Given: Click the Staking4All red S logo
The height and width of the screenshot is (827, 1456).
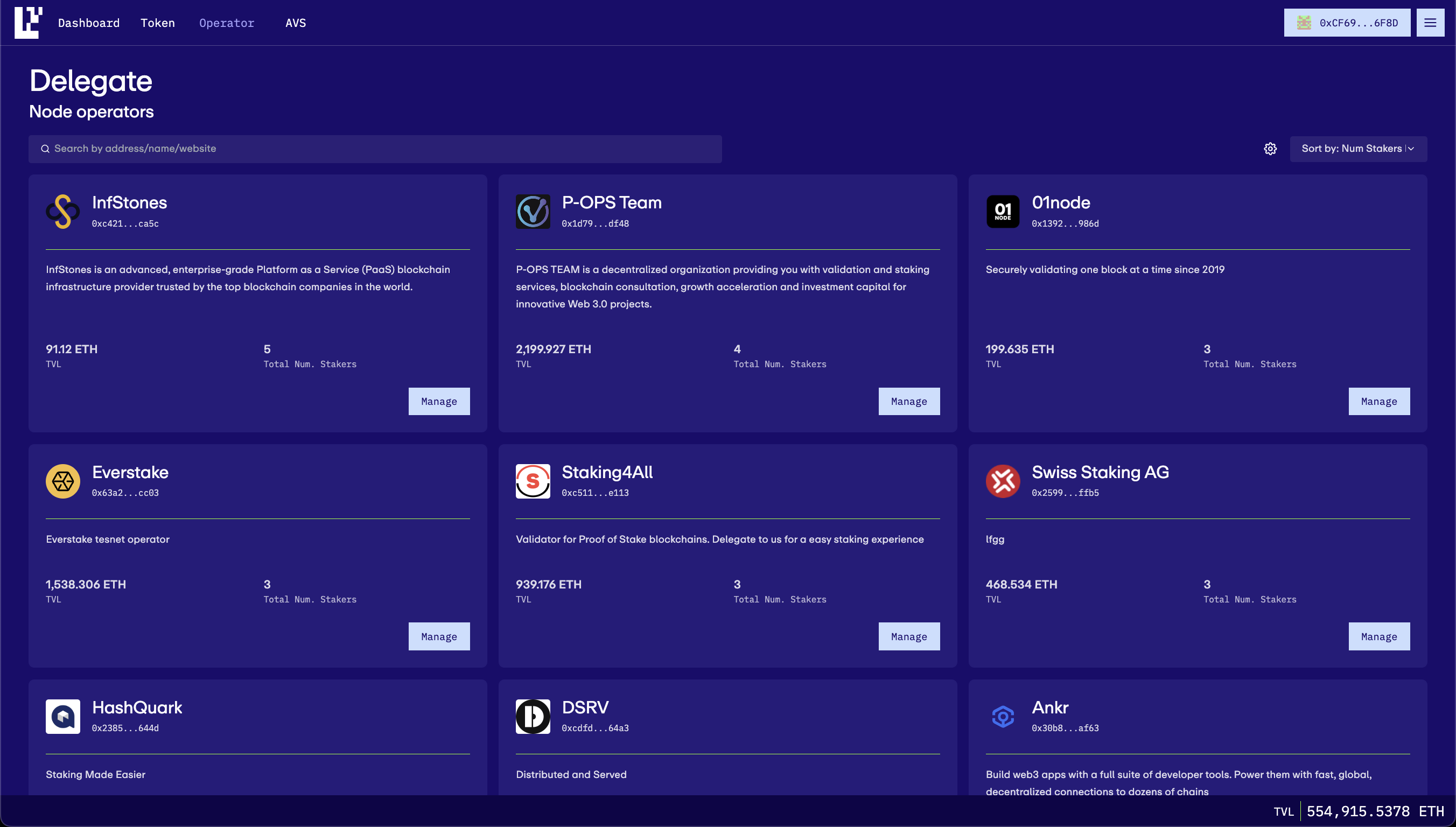Looking at the screenshot, I should point(532,481).
